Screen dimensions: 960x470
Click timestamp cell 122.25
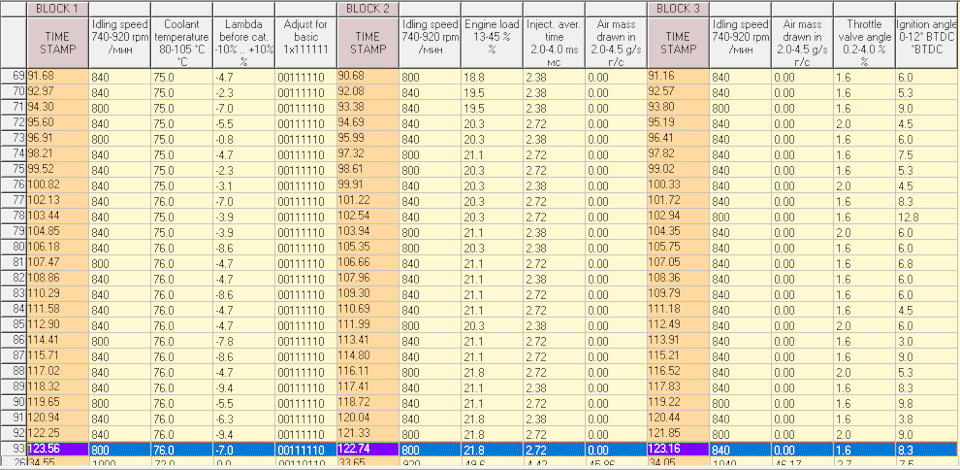click(x=58, y=433)
